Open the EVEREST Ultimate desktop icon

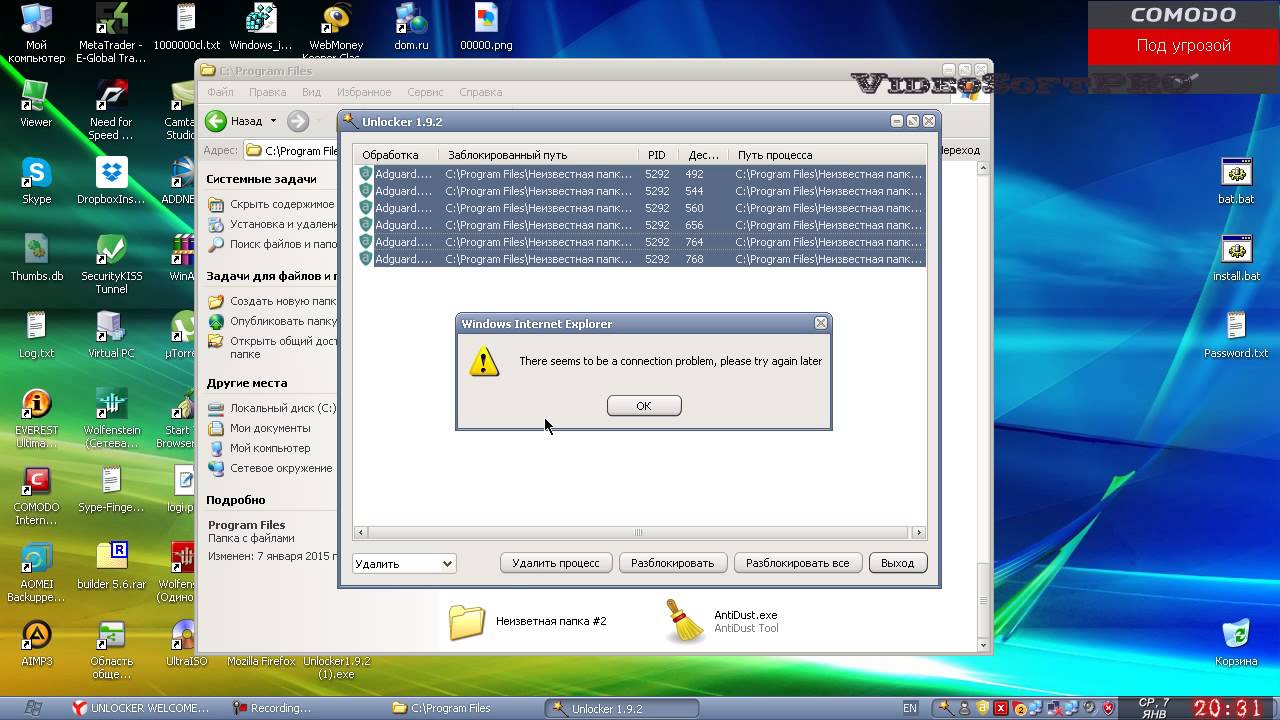[36, 418]
